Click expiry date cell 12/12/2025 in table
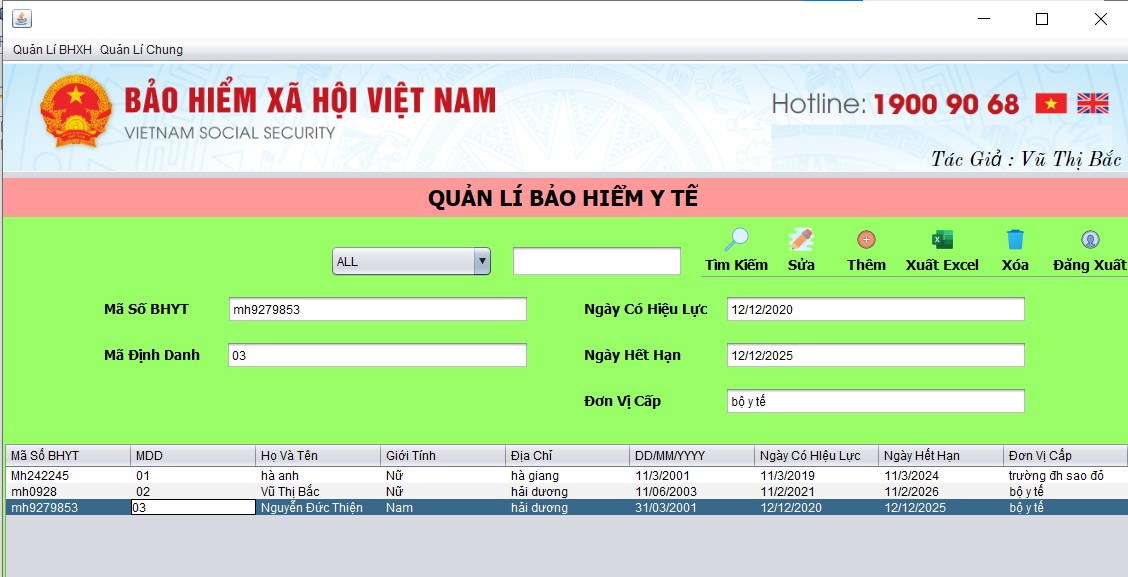The image size is (1128, 577). click(x=941, y=508)
